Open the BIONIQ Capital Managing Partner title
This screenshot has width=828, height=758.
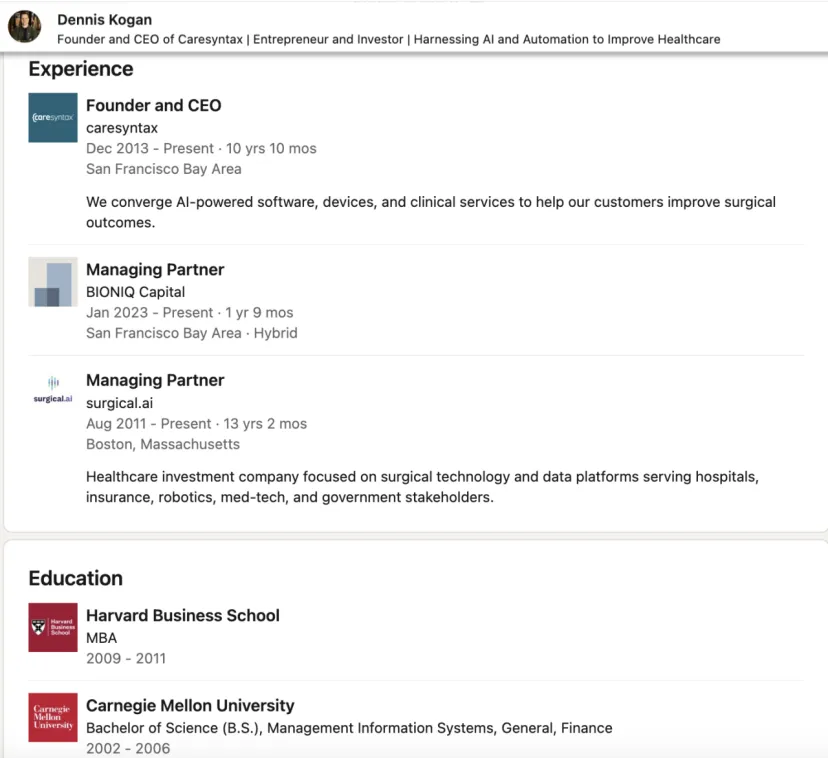point(155,269)
